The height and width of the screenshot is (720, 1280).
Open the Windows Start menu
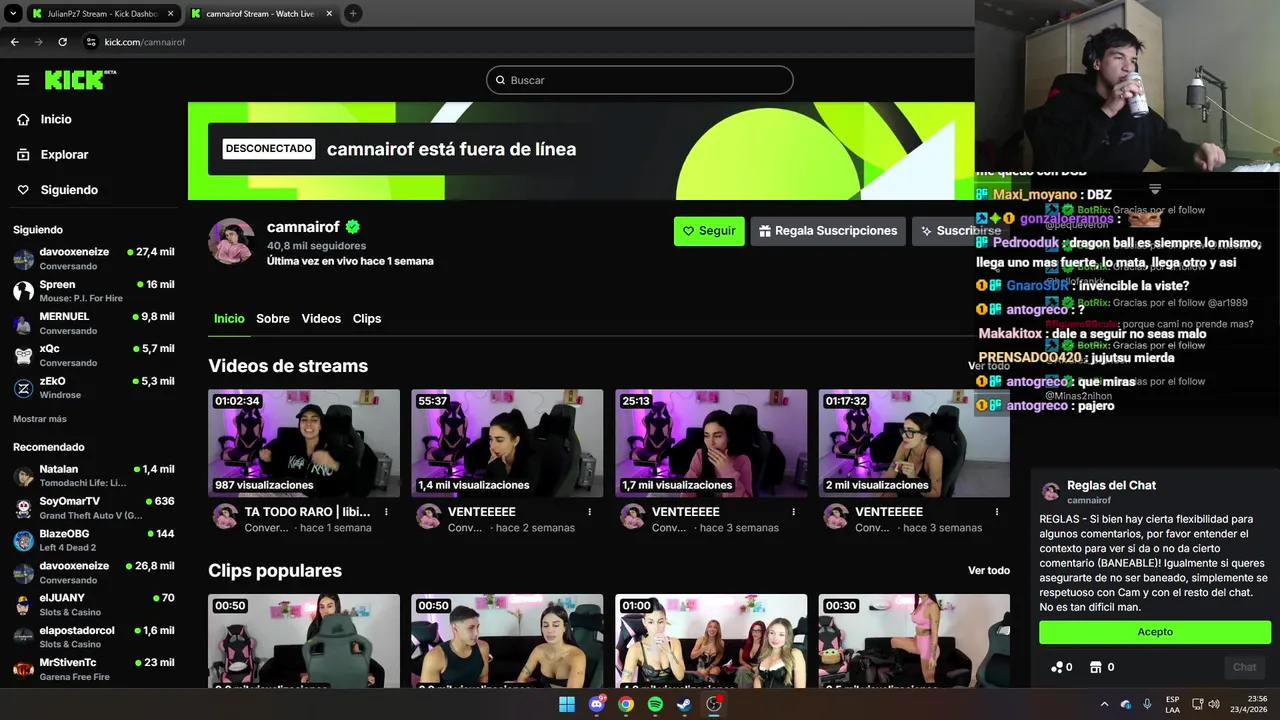point(567,704)
